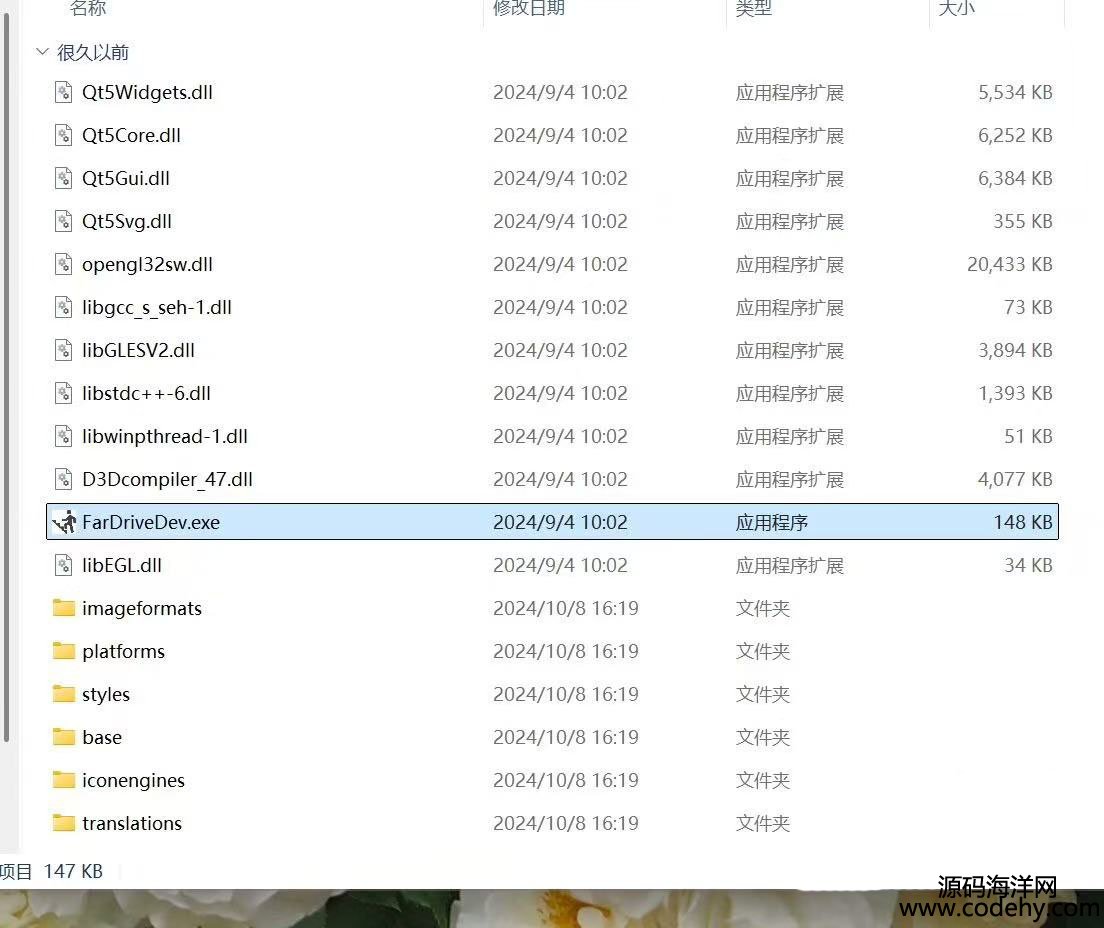
Task: Select the Qt5Svg.dll file name
Action: click(127, 221)
